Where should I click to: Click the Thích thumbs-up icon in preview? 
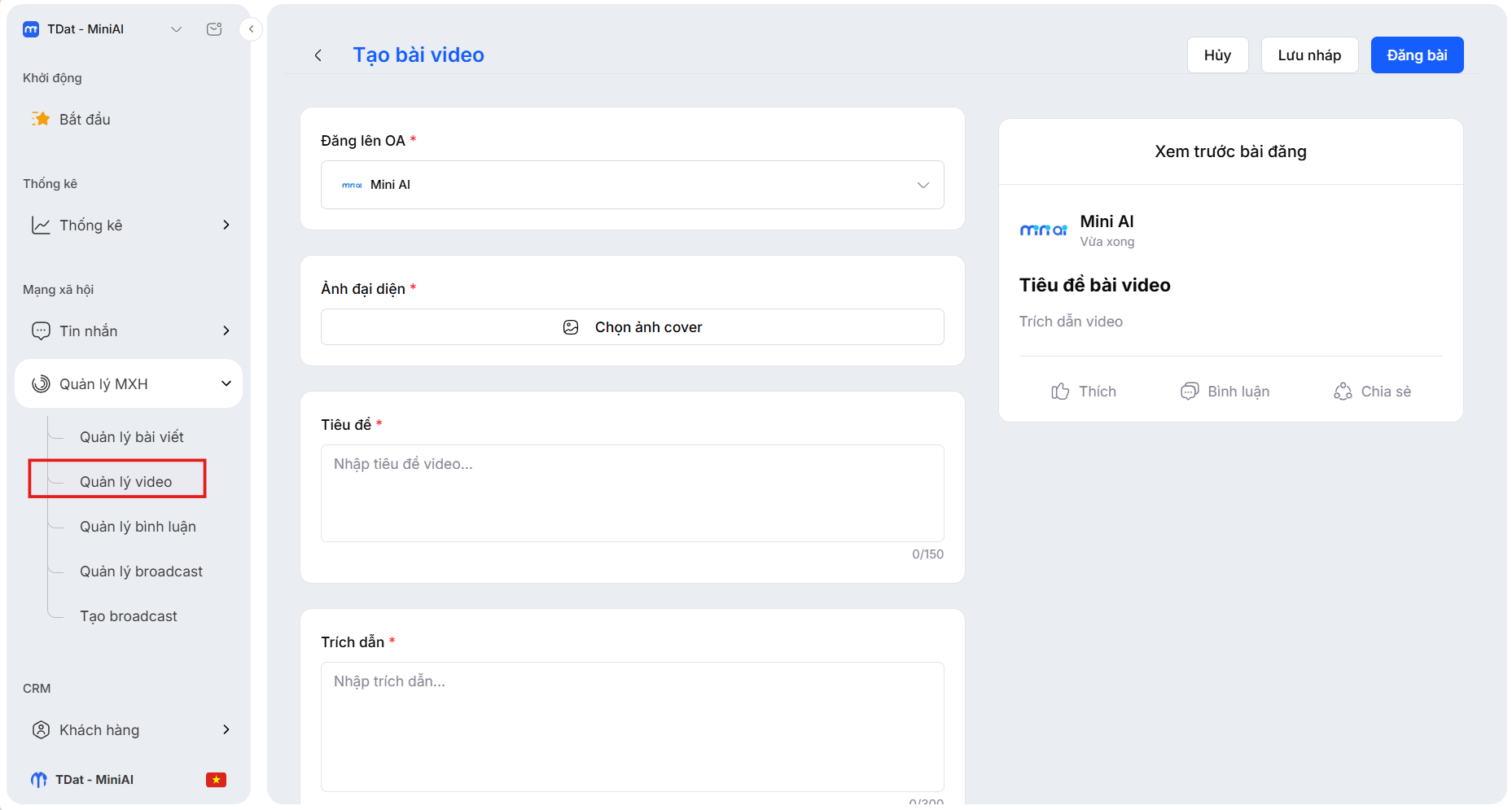(1060, 392)
